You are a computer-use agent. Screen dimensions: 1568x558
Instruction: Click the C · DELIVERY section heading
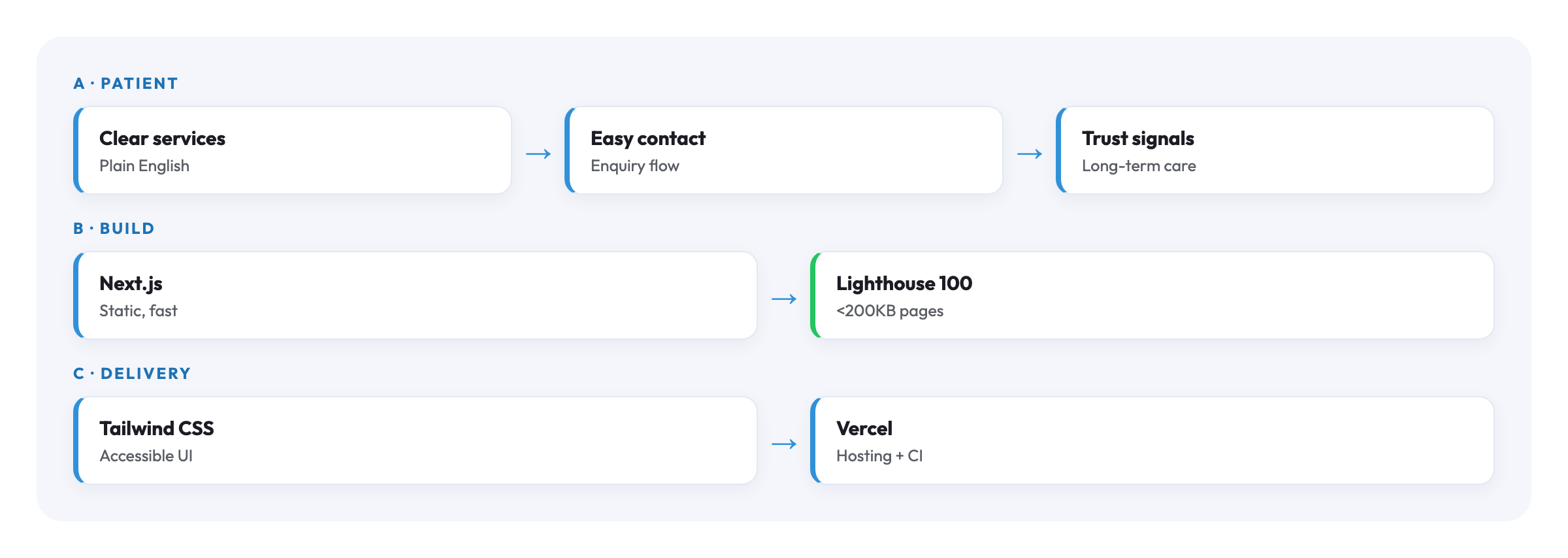[132, 374]
